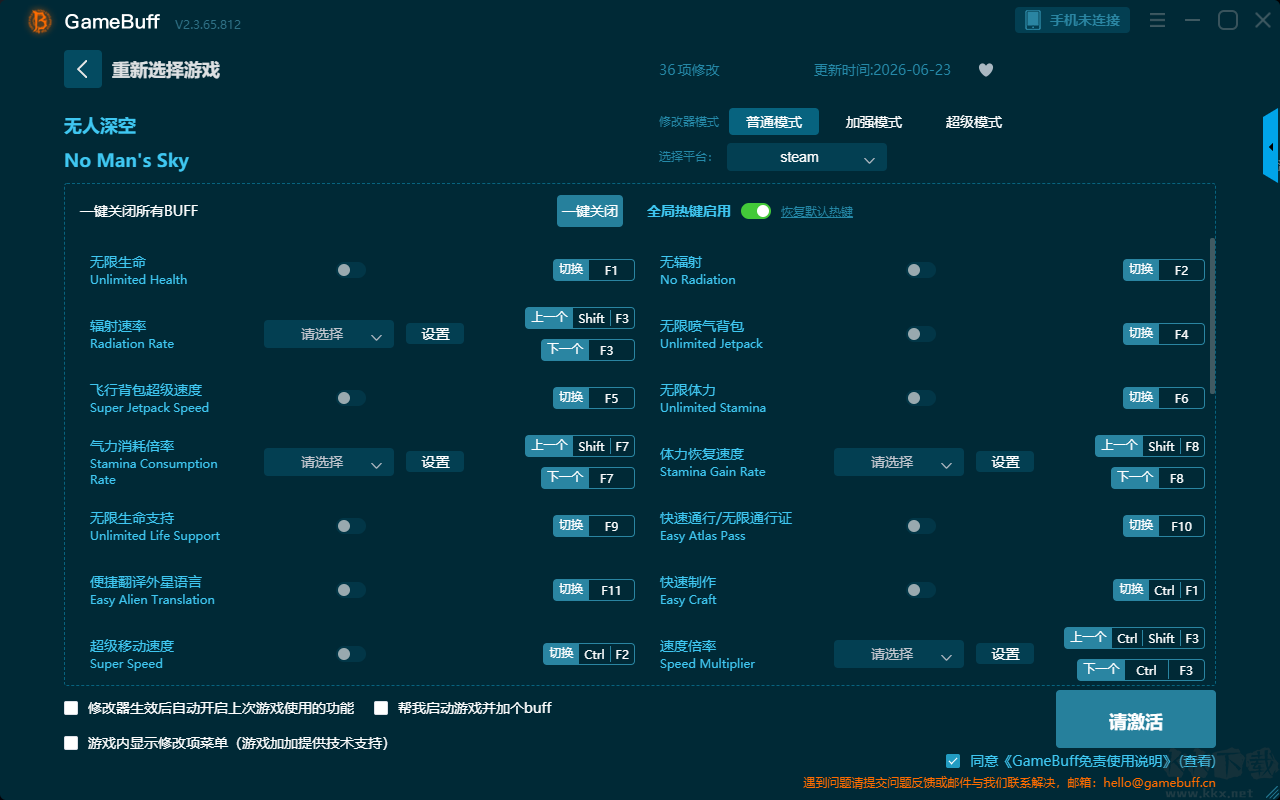Open the steam platform dropdown

(807, 157)
